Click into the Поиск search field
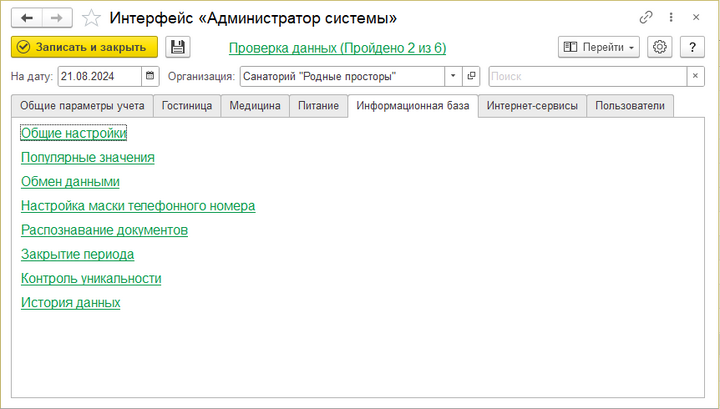720x409 pixels. [x=588, y=76]
